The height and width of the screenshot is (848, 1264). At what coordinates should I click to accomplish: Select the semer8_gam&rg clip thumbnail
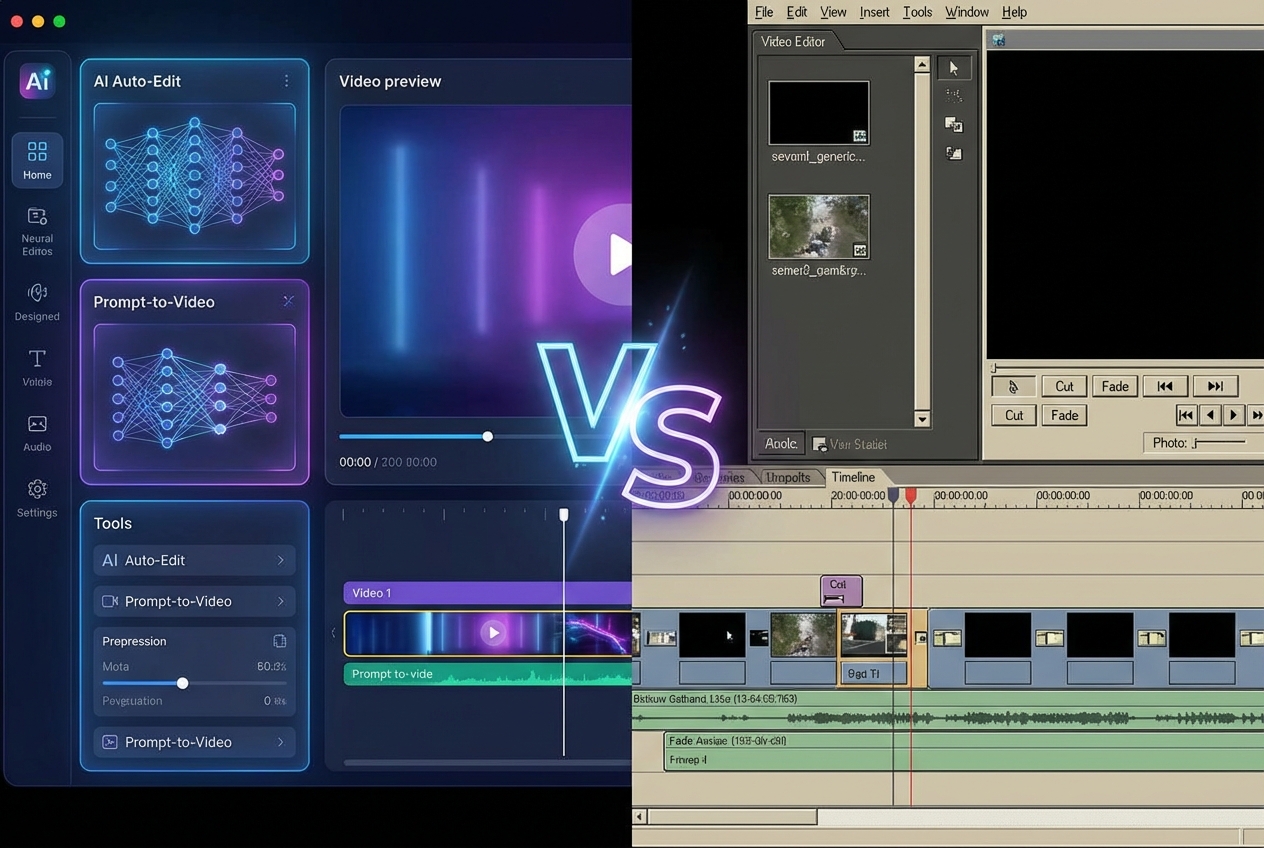819,227
